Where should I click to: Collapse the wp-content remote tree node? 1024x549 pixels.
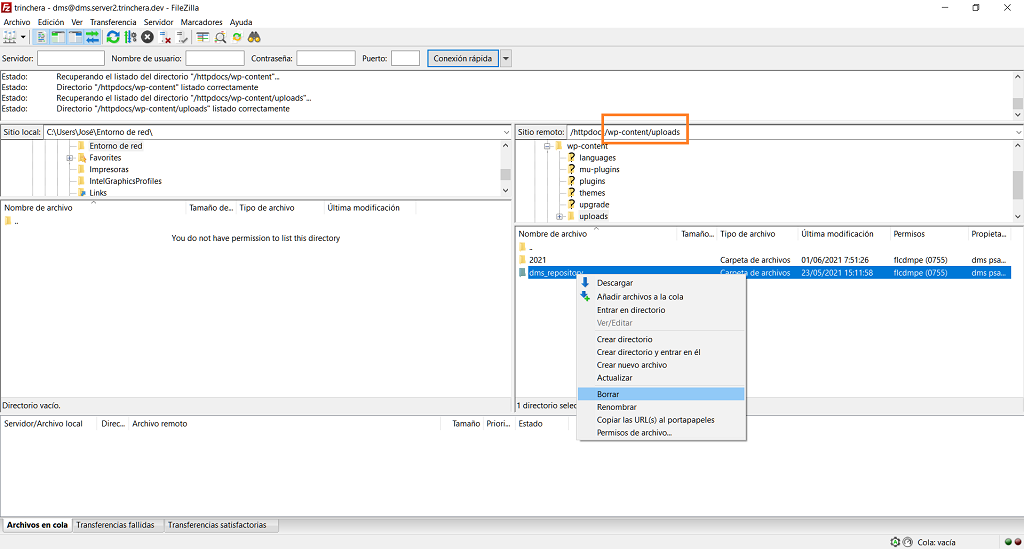click(x=547, y=146)
